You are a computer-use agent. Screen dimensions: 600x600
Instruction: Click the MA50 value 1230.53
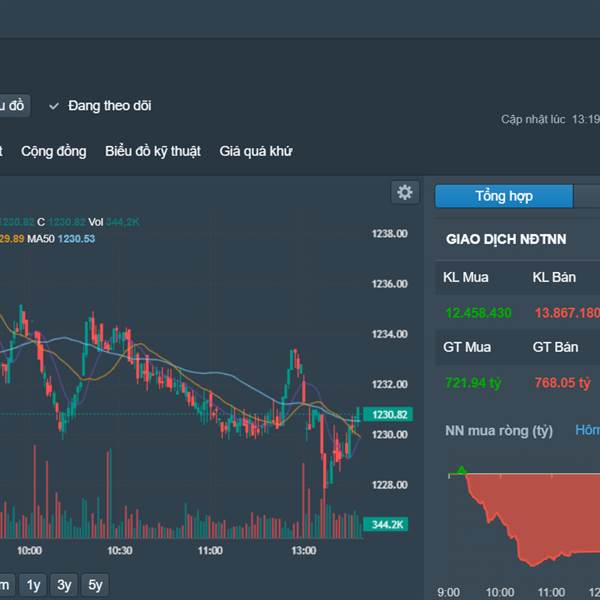[x=77, y=239]
